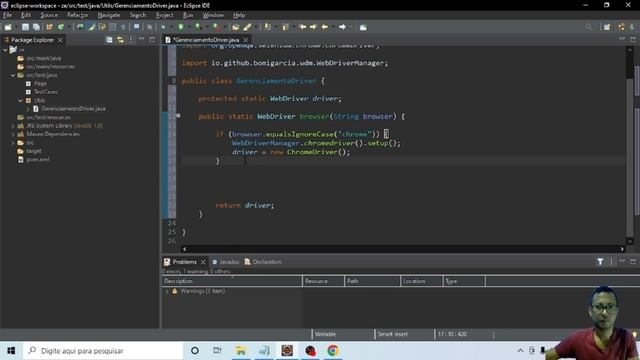640x360 pixels.
Task: Click the search magnifier icon at toolbar right
Action: [x=588, y=27]
